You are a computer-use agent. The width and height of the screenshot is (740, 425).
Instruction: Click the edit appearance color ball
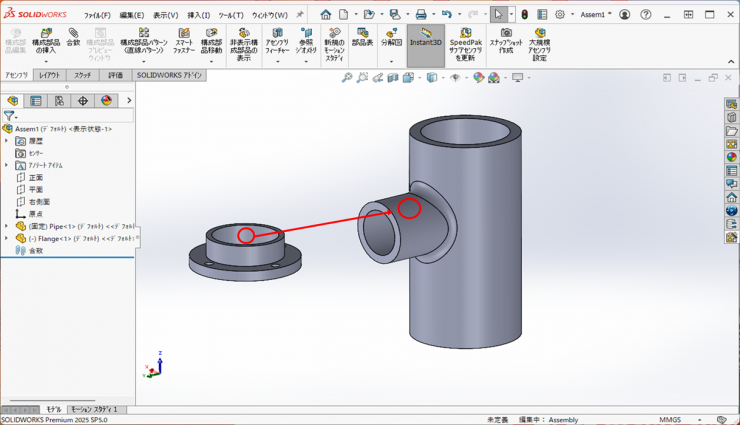point(478,77)
